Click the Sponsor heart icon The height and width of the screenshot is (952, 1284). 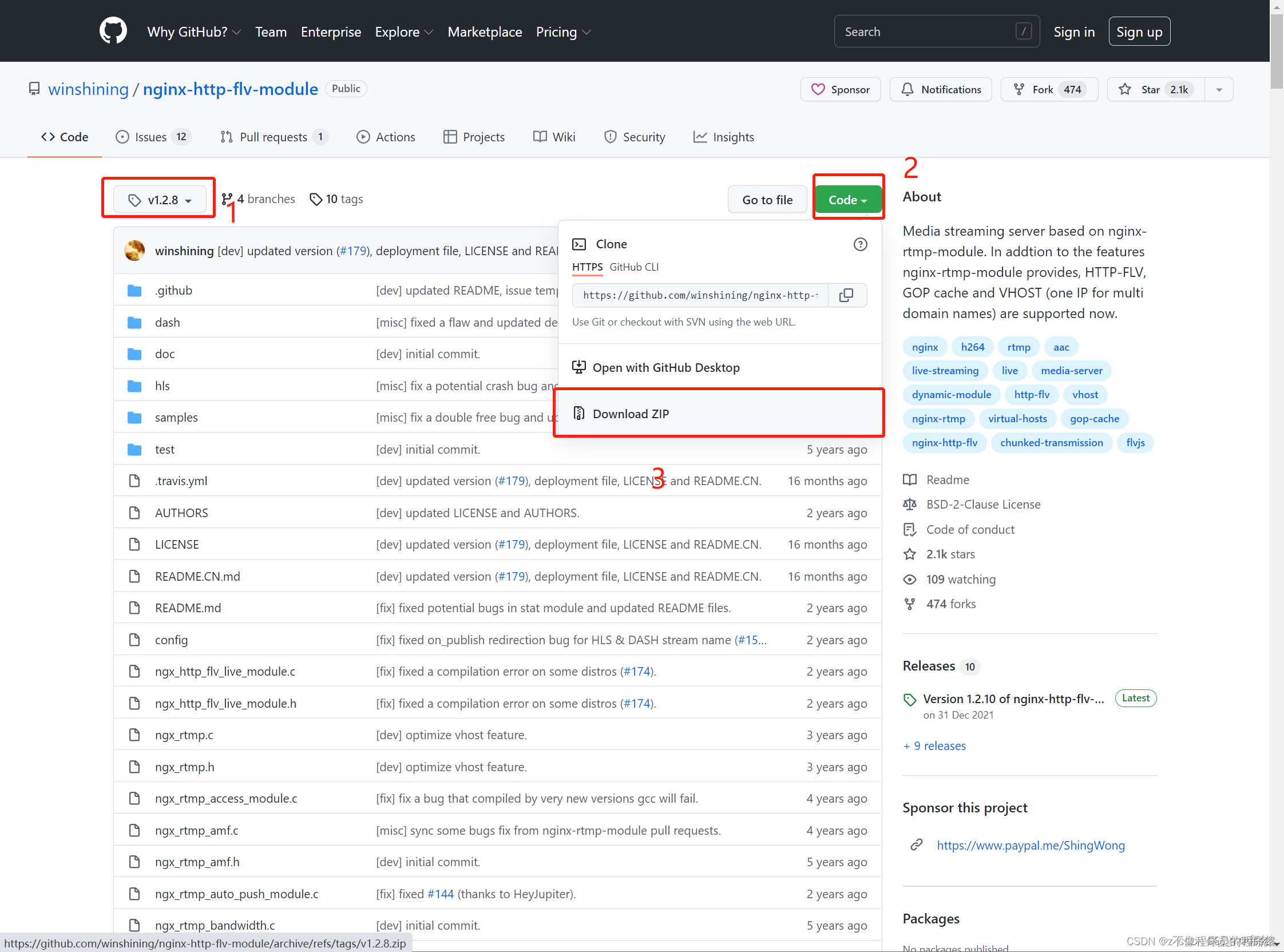[x=819, y=89]
